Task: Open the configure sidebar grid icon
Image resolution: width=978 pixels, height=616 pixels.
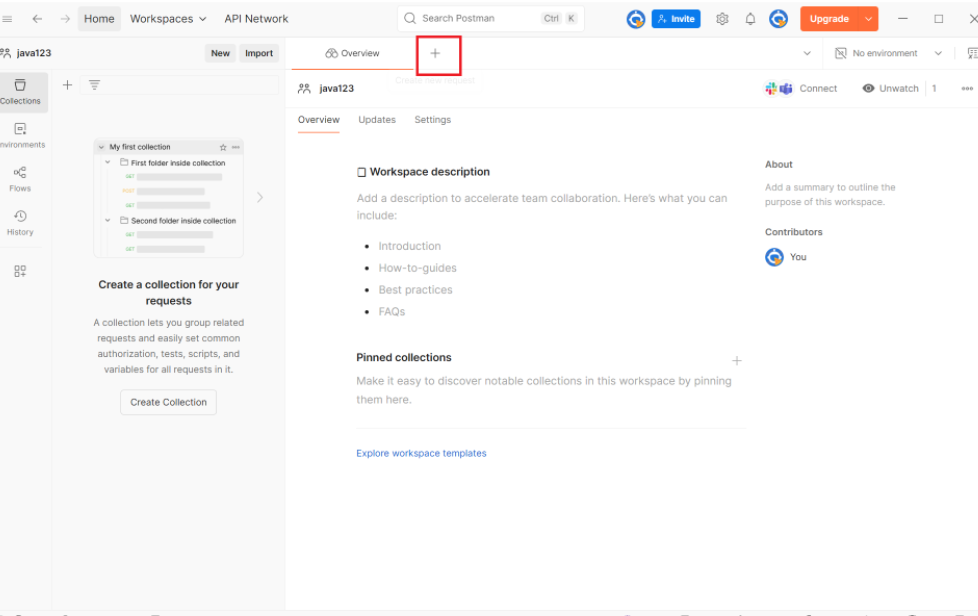Action: [x=20, y=271]
